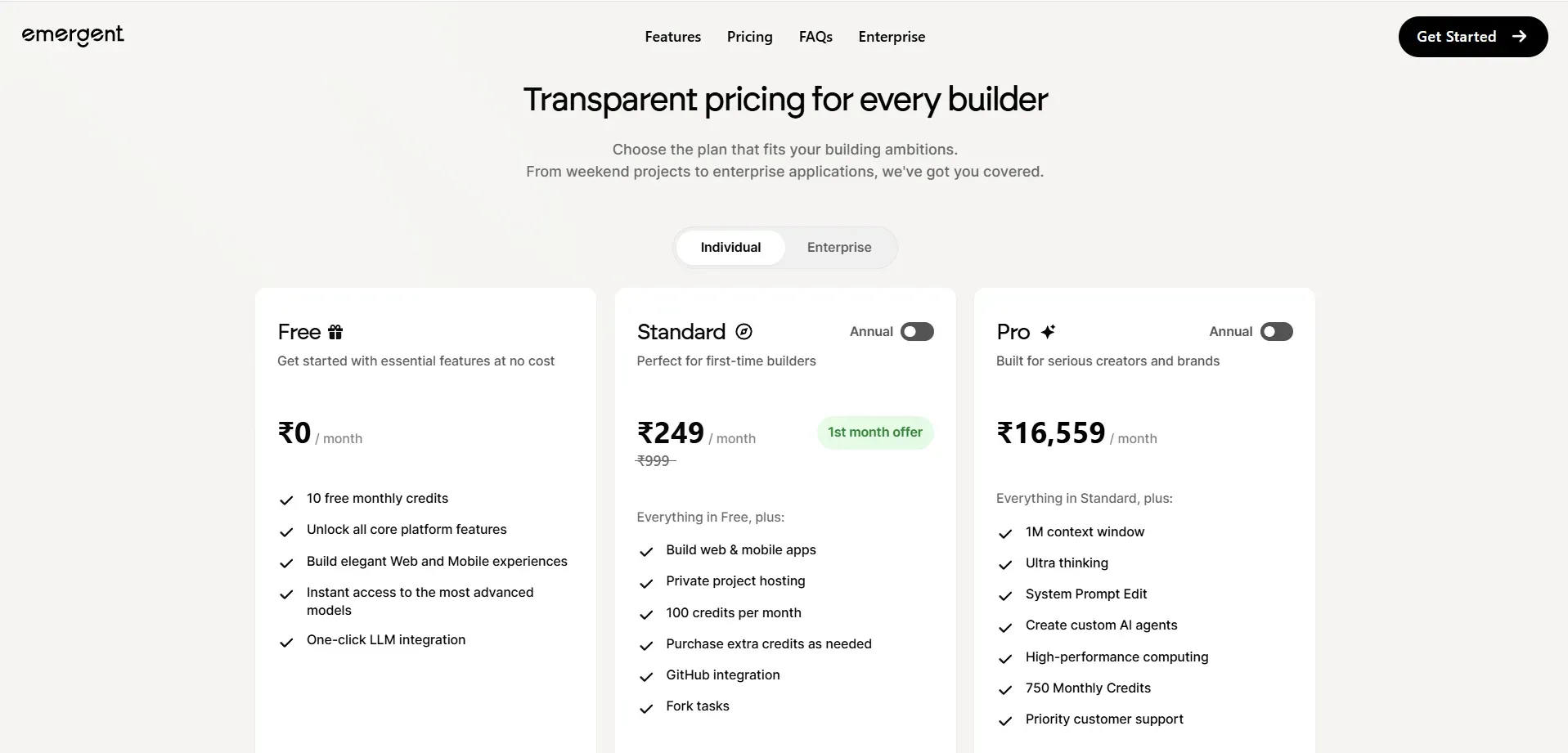1568x753 pixels.
Task: Click the gift icon beside Free plan
Action: (x=334, y=332)
